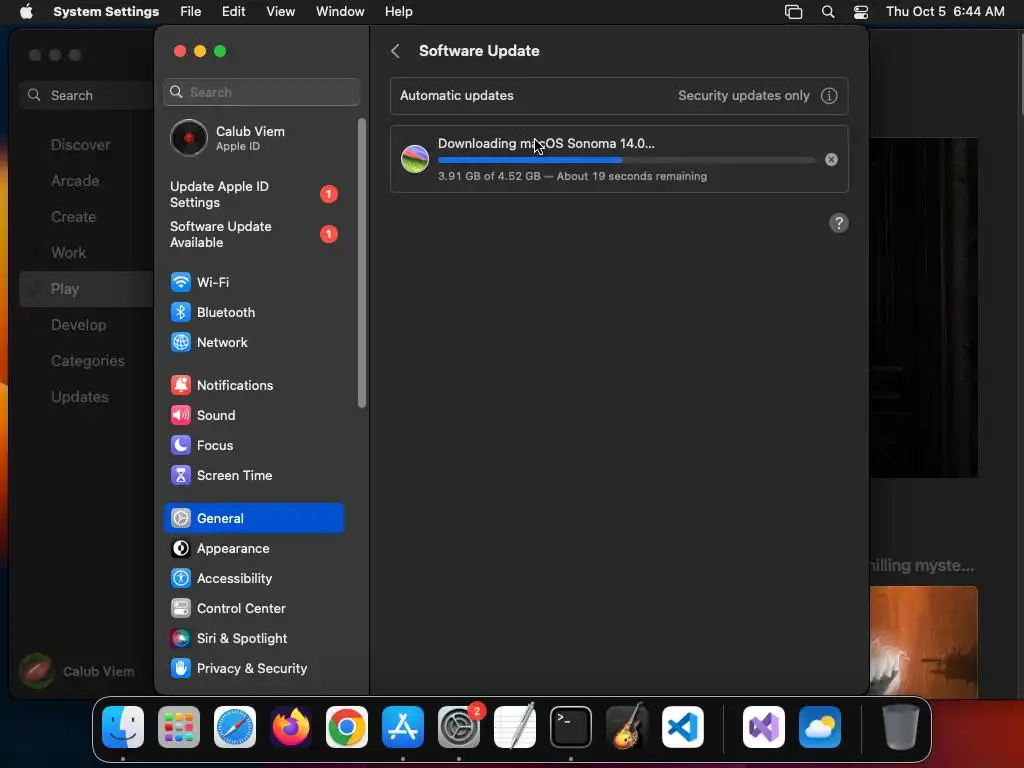This screenshot has width=1024, height=768.
Task: Select Develop in App Store sidebar
Action: [78, 325]
